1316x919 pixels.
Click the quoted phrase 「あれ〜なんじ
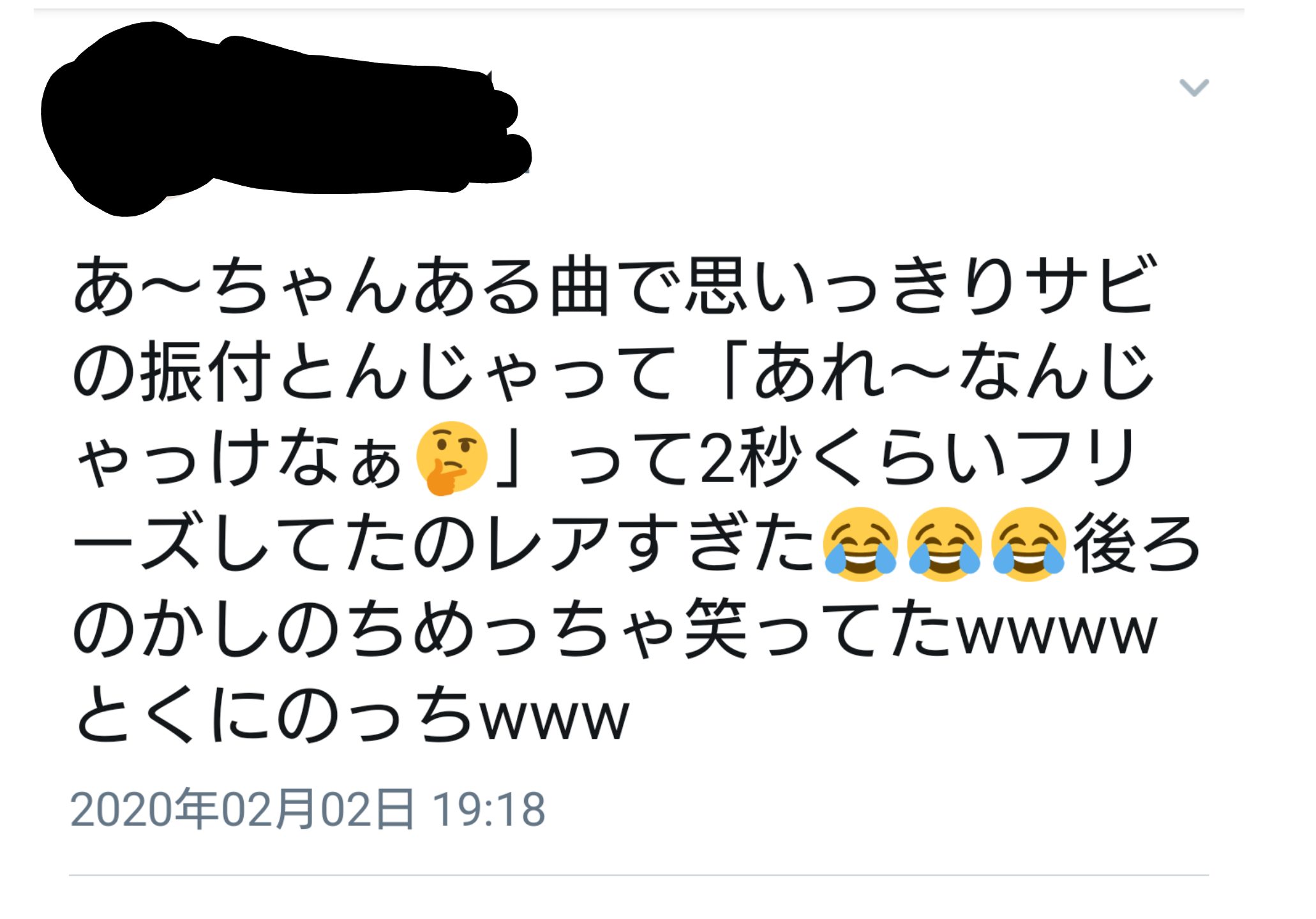[938, 371]
